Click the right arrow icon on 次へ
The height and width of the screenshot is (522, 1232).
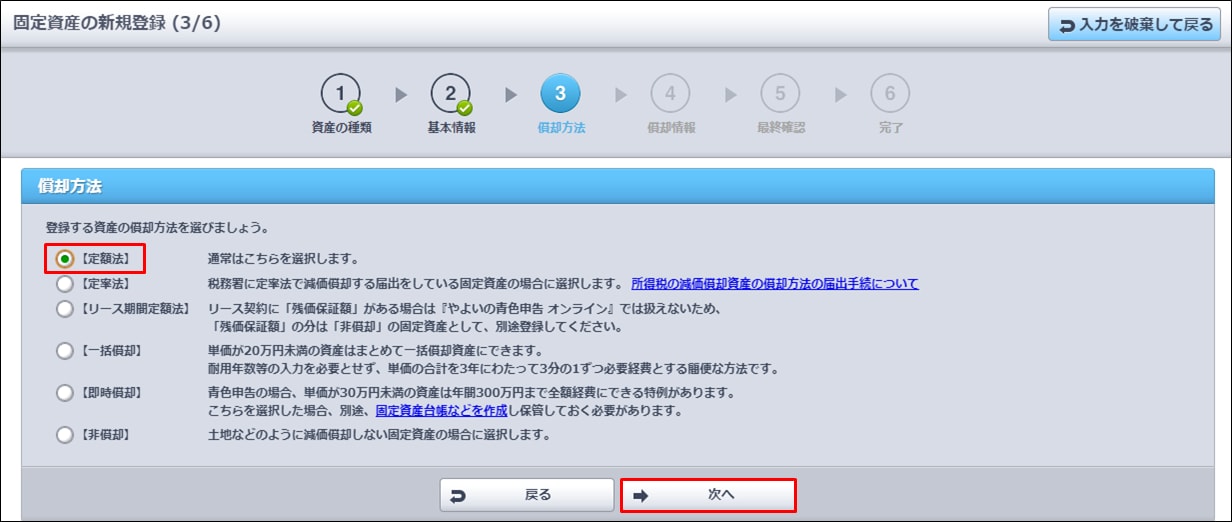[641, 495]
